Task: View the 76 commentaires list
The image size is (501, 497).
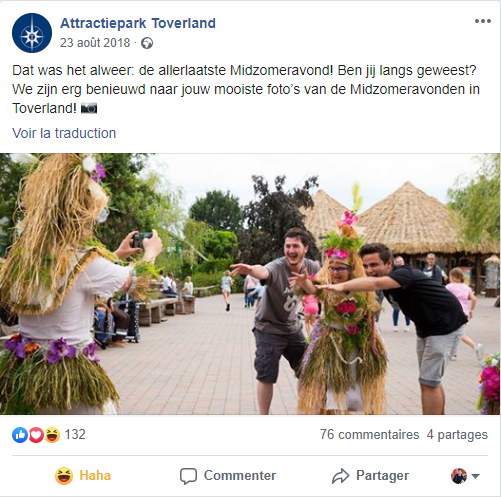Action: click(370, 435)
